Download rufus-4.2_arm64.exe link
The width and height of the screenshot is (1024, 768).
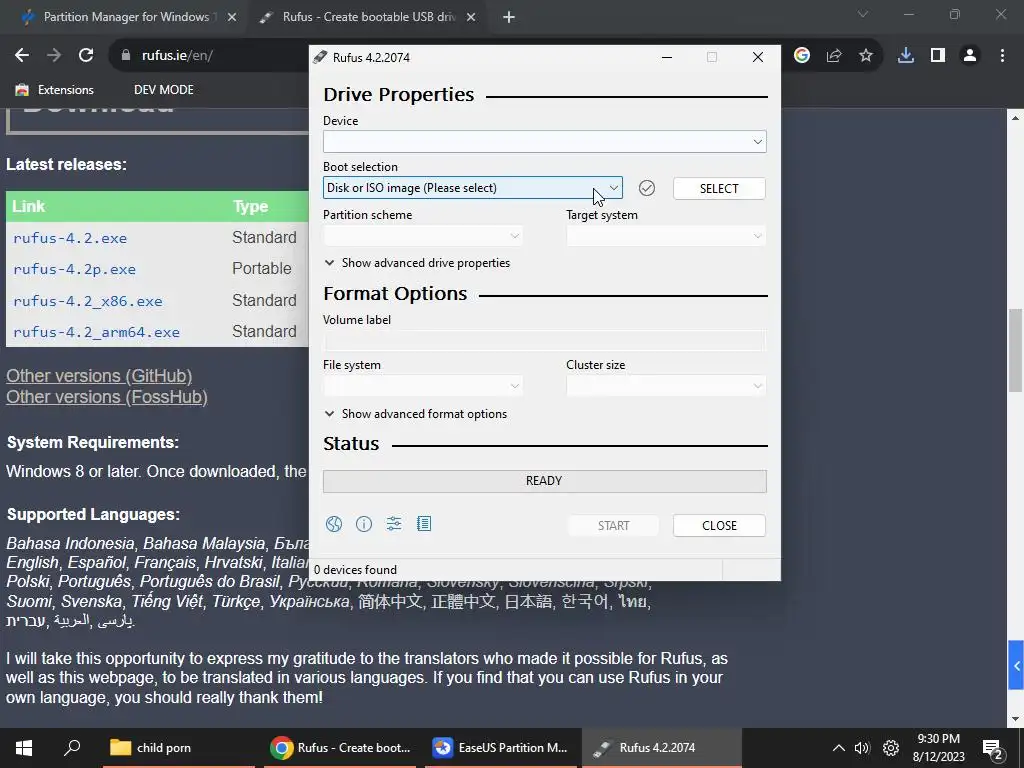click(x=96, y=332)
